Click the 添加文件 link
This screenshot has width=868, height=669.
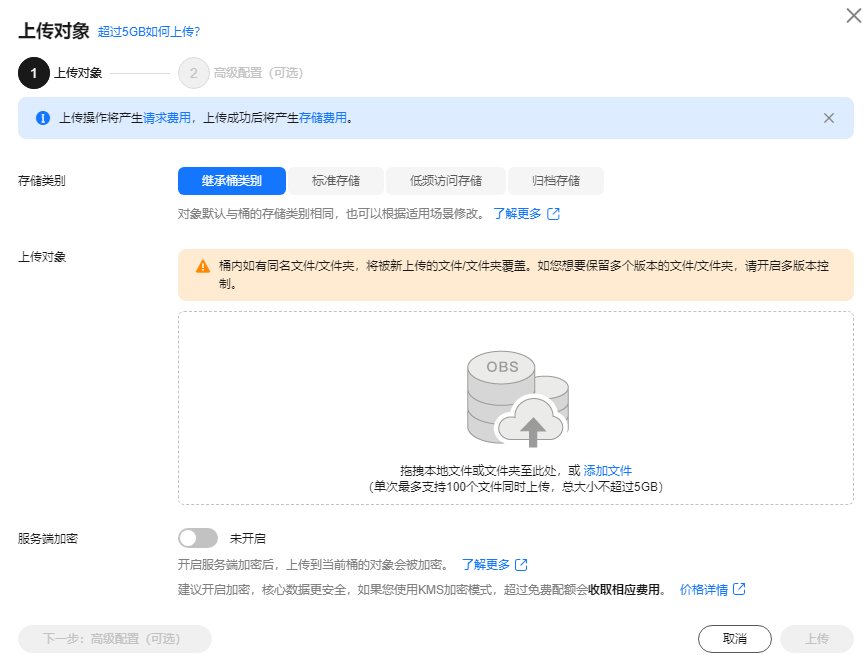607,471
